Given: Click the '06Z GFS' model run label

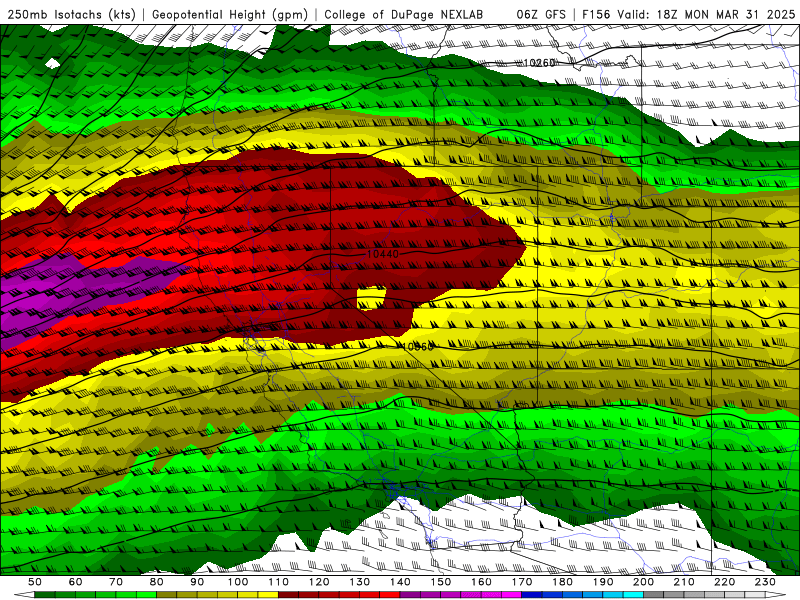Looking at the screenshot, I should tap(541, 14).
